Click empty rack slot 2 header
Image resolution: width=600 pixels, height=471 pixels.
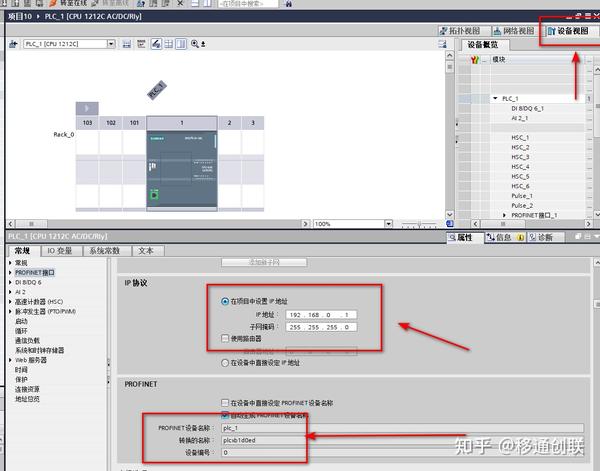pyautogui.click(x=229, y=123)
